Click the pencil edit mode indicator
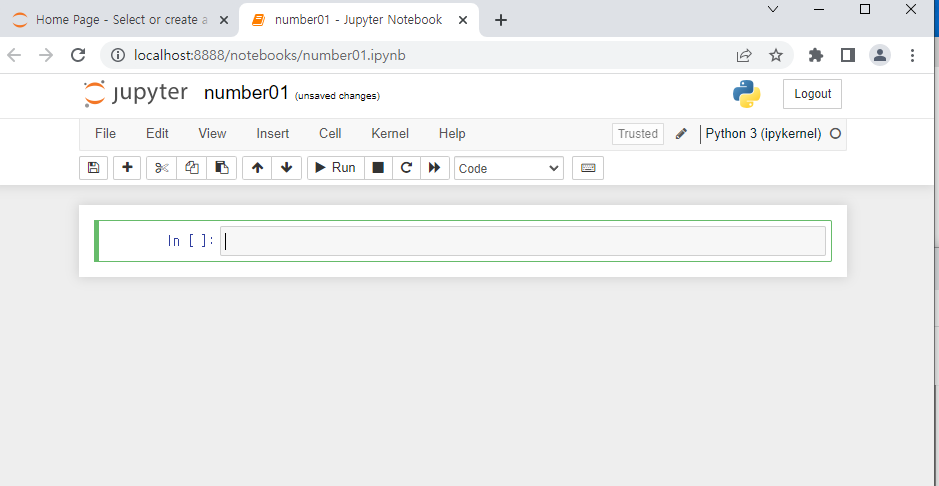The image size is (939, 486). click(681, 133)
